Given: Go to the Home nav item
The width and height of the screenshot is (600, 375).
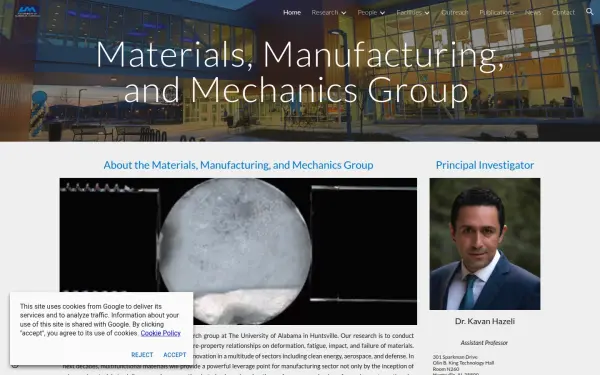Looking at the screenshot, I should coord(292,12).
